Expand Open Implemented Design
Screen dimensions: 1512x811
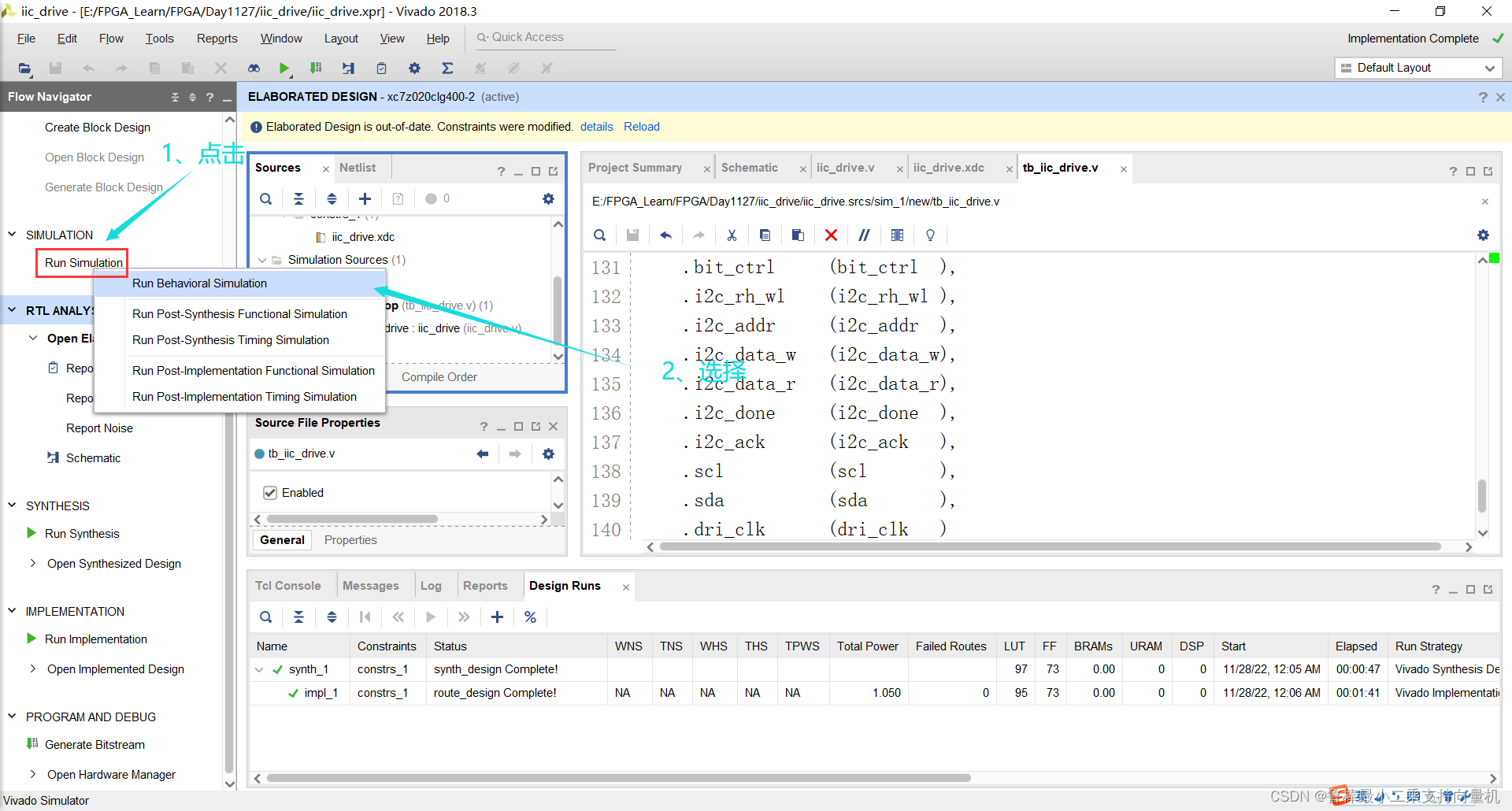click(x=33, y=668)
